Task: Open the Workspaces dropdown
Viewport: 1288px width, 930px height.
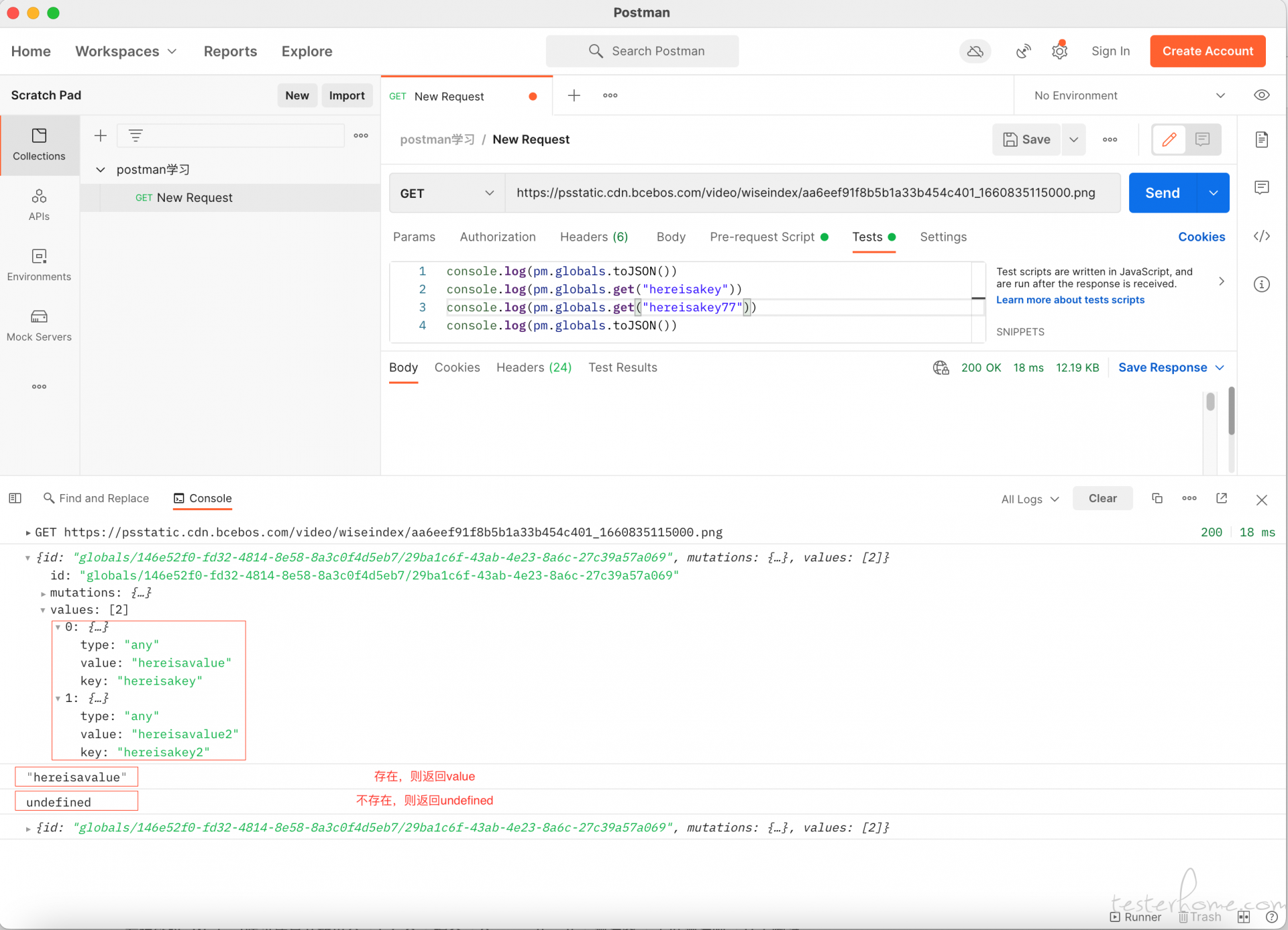Action: tap(126, 51)
